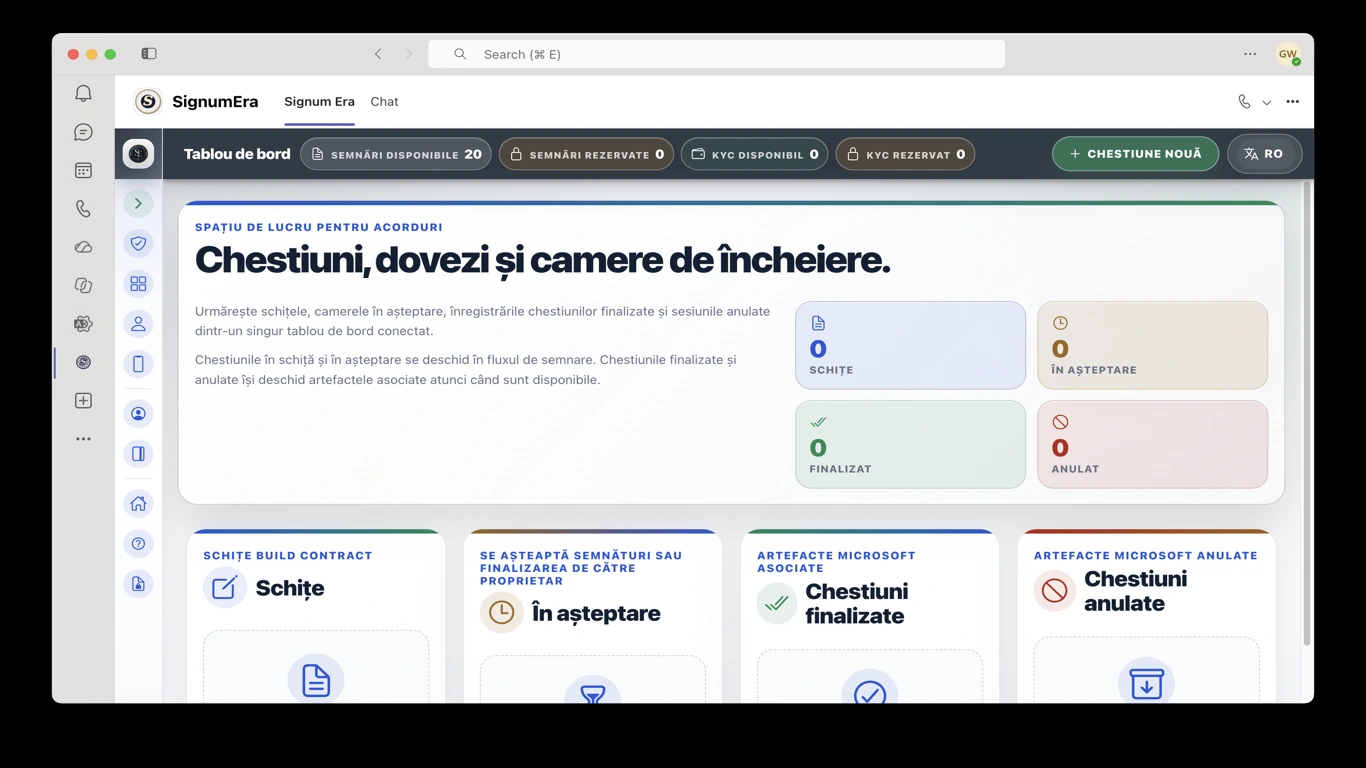Open Chat in the Teams sidebar
This screenshot has width=1366, height=768.
(x=83, y=132)
